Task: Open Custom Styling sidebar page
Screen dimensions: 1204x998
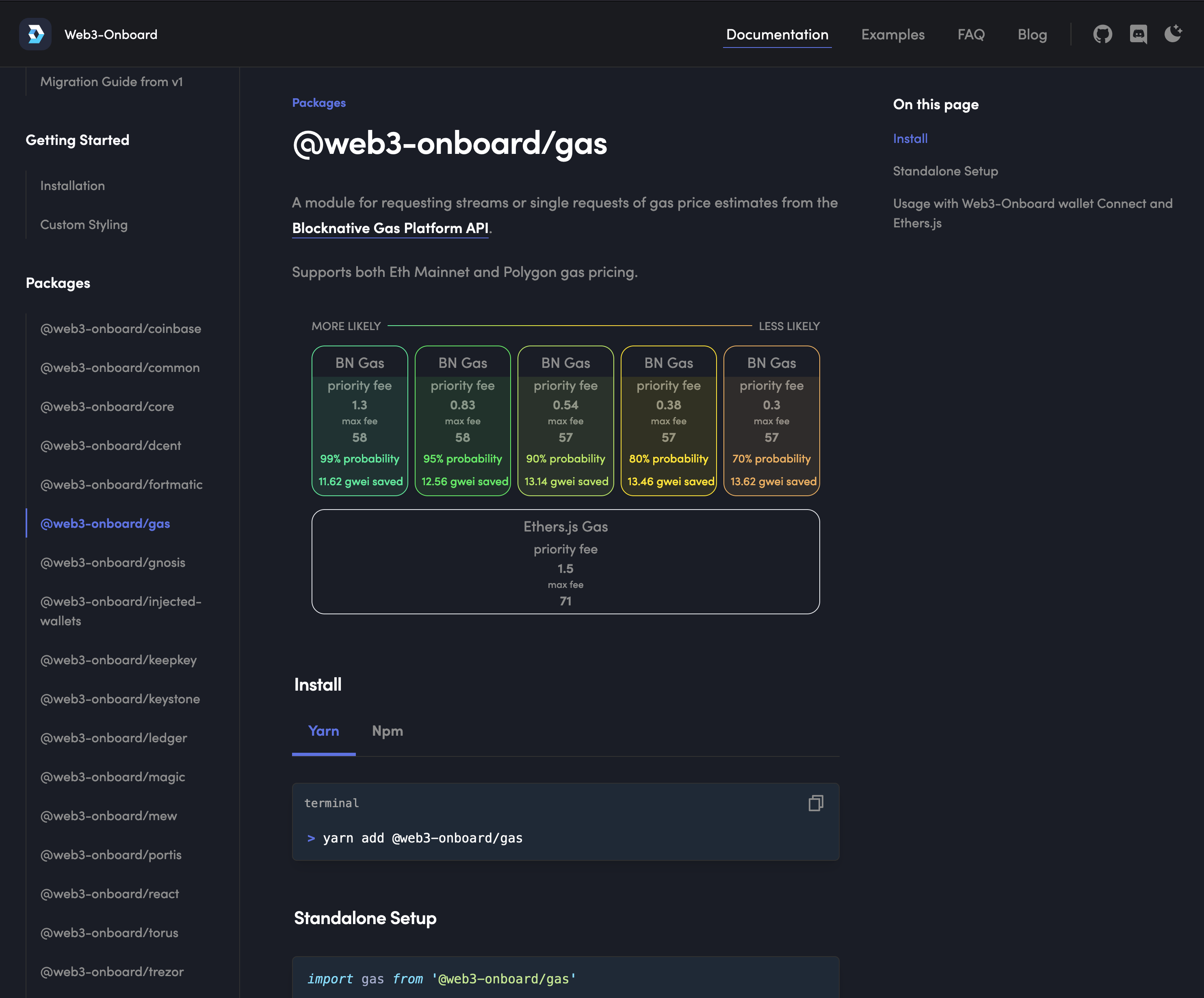Action: (84, 225)
